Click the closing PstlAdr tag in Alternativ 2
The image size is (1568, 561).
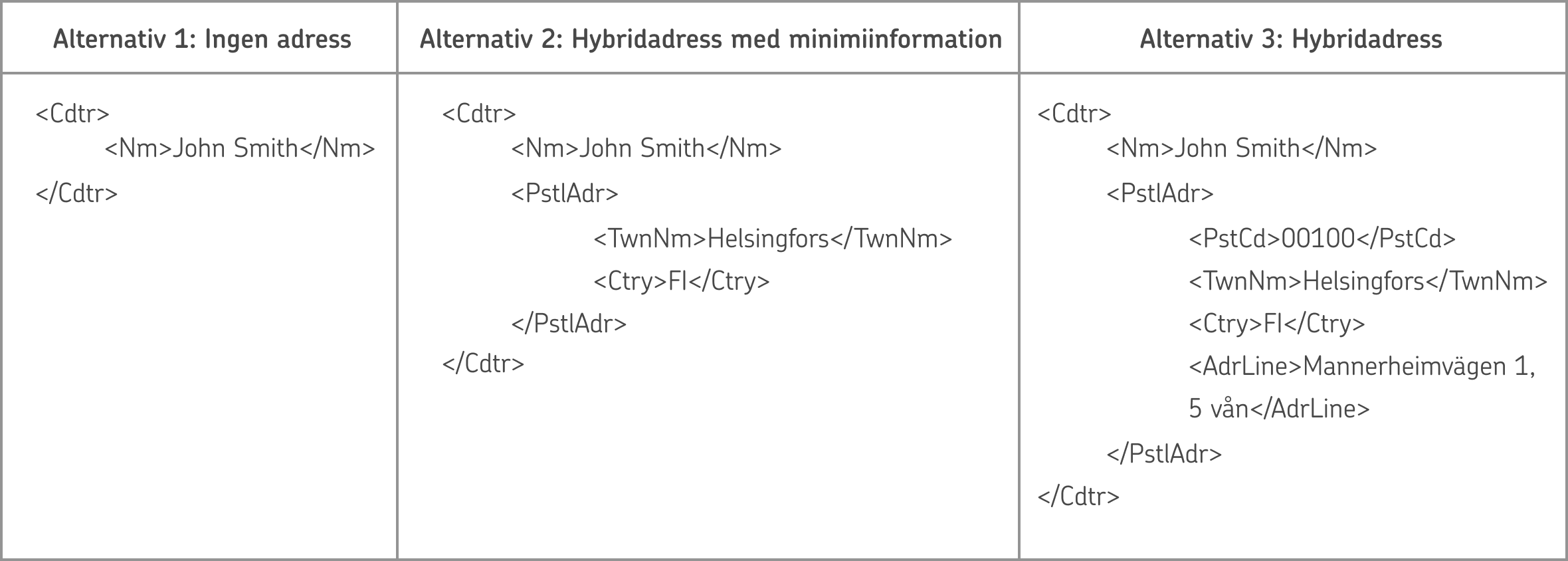click(569, 324)
